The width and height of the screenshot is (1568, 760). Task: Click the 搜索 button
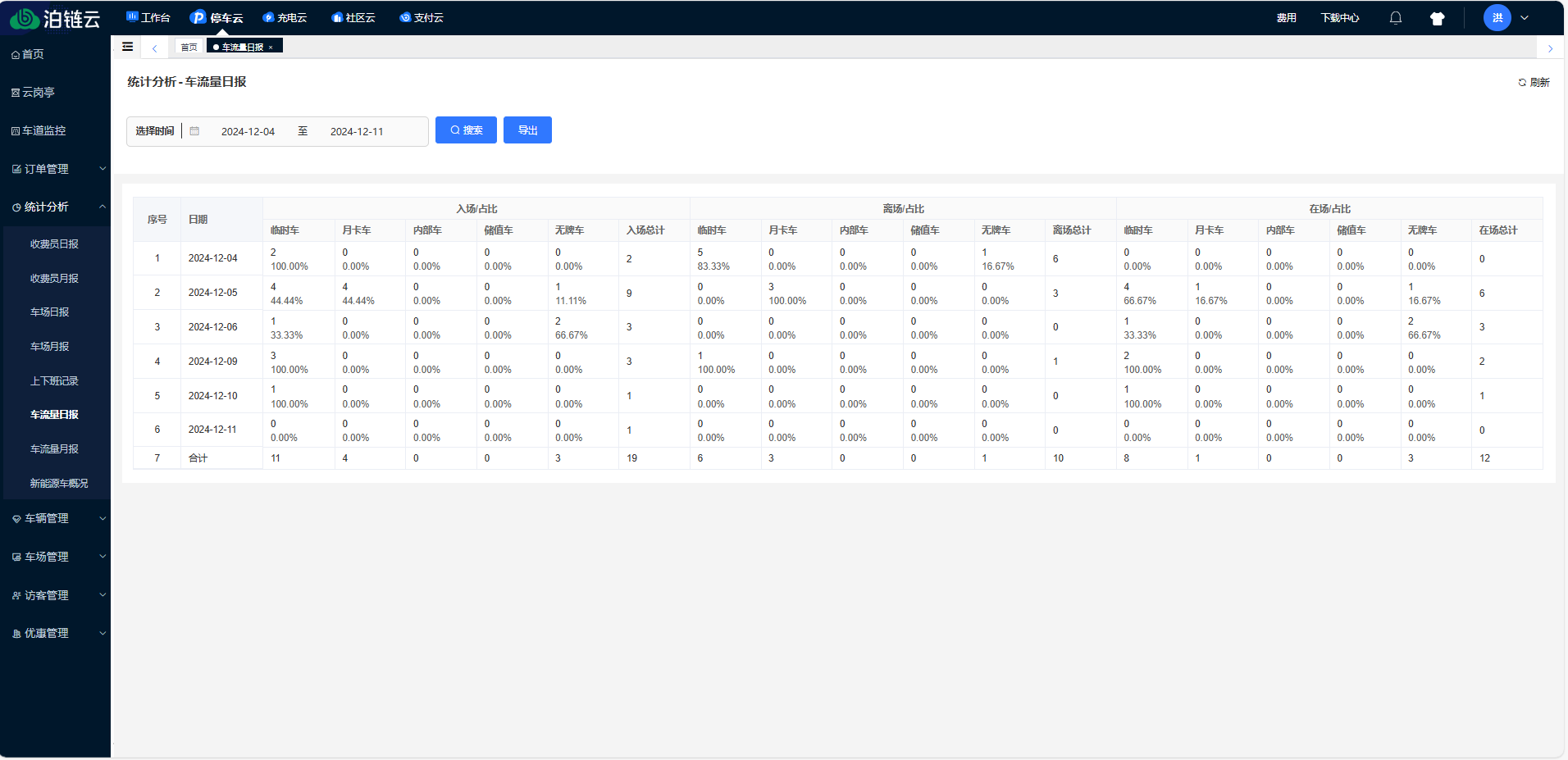coord(466,130)
